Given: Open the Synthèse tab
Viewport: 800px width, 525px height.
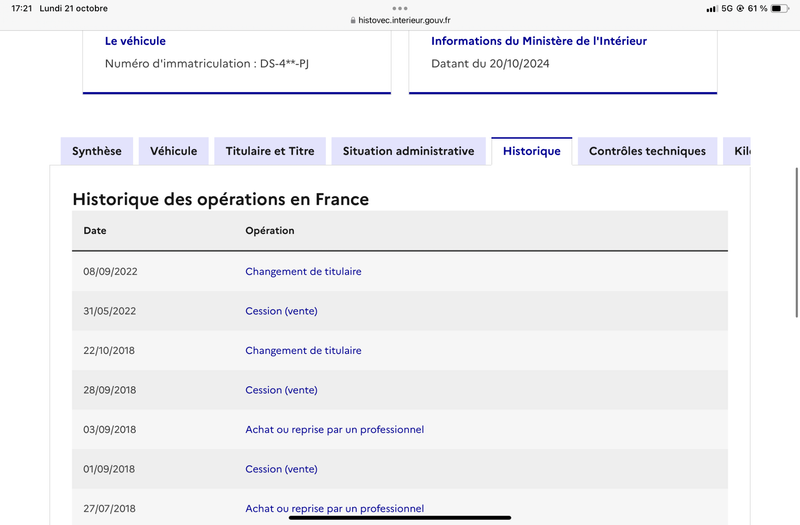Looking at the screenshot, I should tap(96, 151).
